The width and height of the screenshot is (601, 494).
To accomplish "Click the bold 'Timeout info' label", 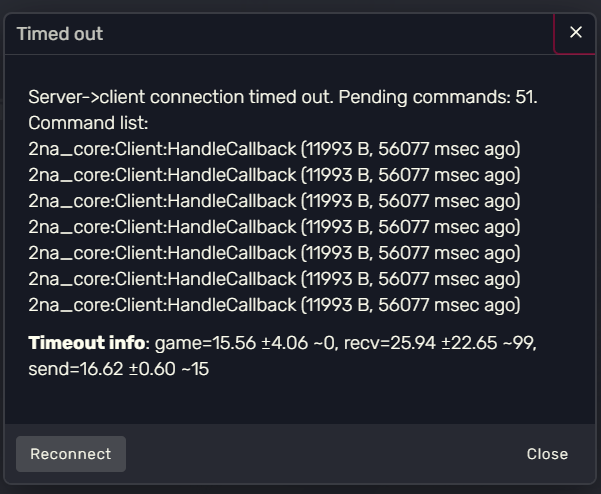I will [87, 343].
